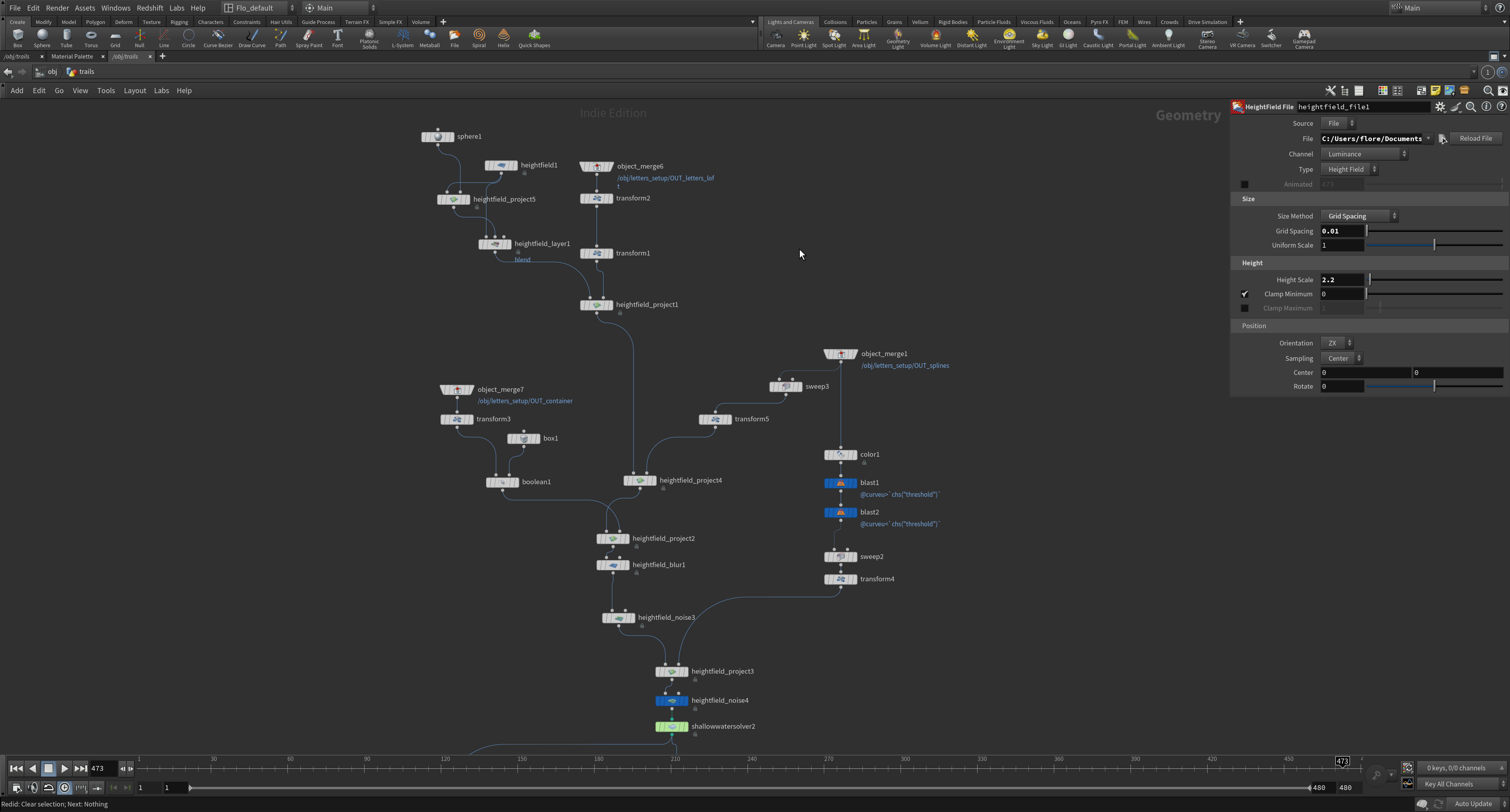Switch to the Terrain FX shelf tab
Viewport: 1510px width, 812px height.
pyautogui.click(x=356, y=22)
